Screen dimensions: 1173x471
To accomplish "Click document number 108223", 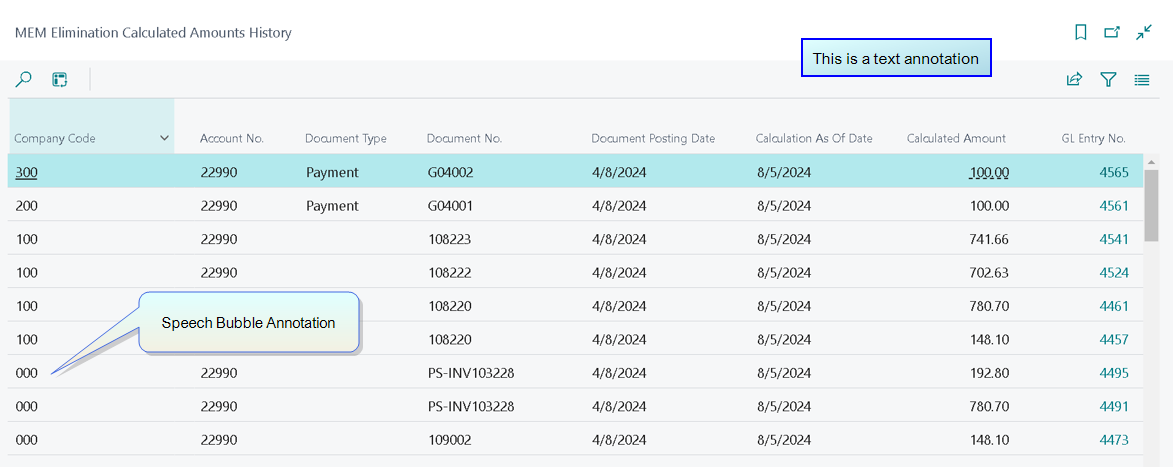I will (x=449, y=239).
